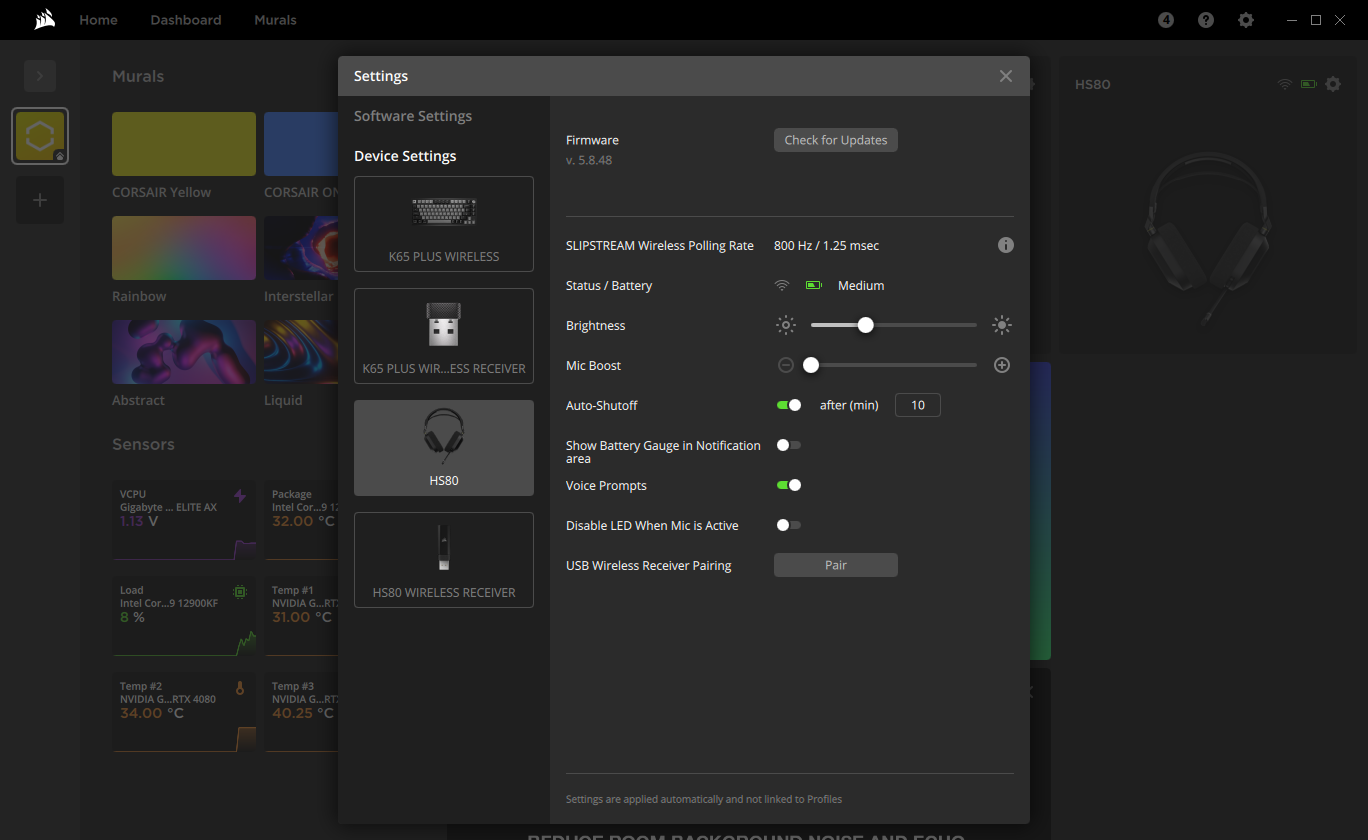This screenshot has height=840, width=1368.
Task: Enable Show Battery Gauge in Notification area
Action: 789,445
